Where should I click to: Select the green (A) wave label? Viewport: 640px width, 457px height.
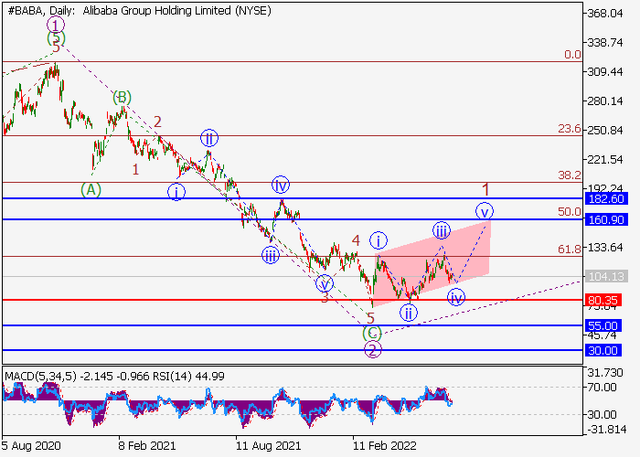91,190
